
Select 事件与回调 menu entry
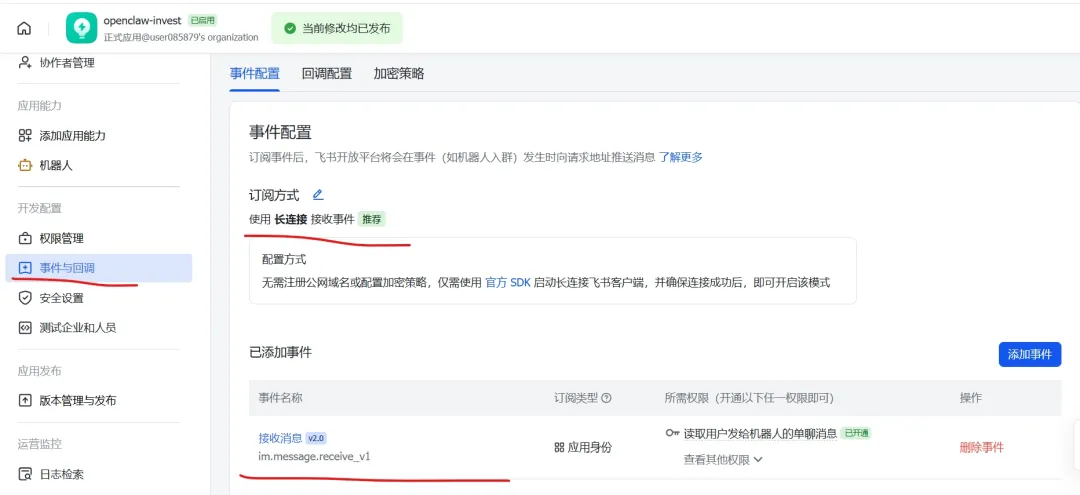(98, 268)
